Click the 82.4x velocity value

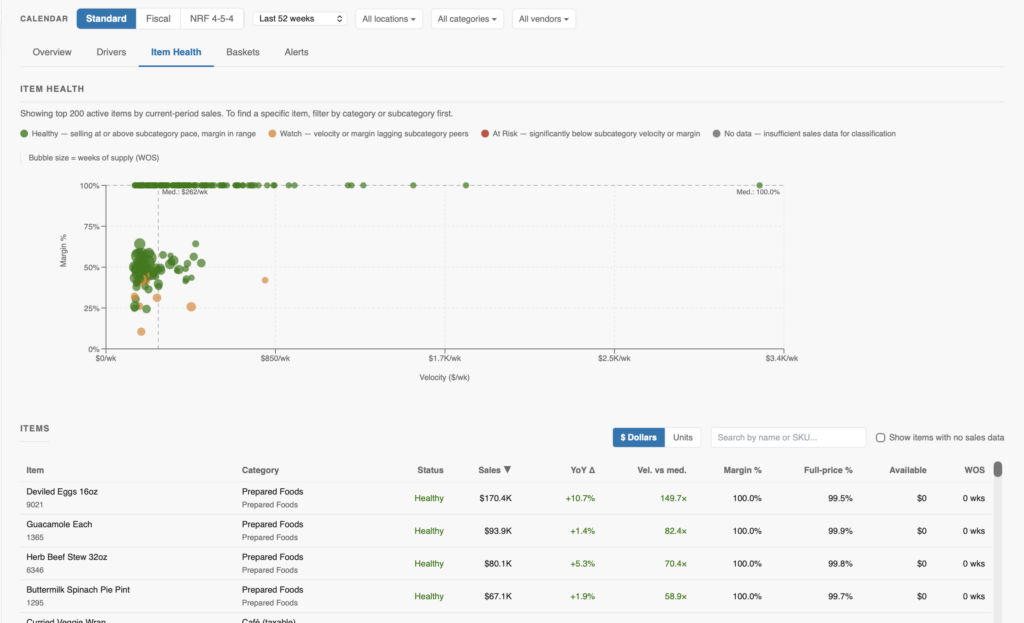(x=675, y=531)
